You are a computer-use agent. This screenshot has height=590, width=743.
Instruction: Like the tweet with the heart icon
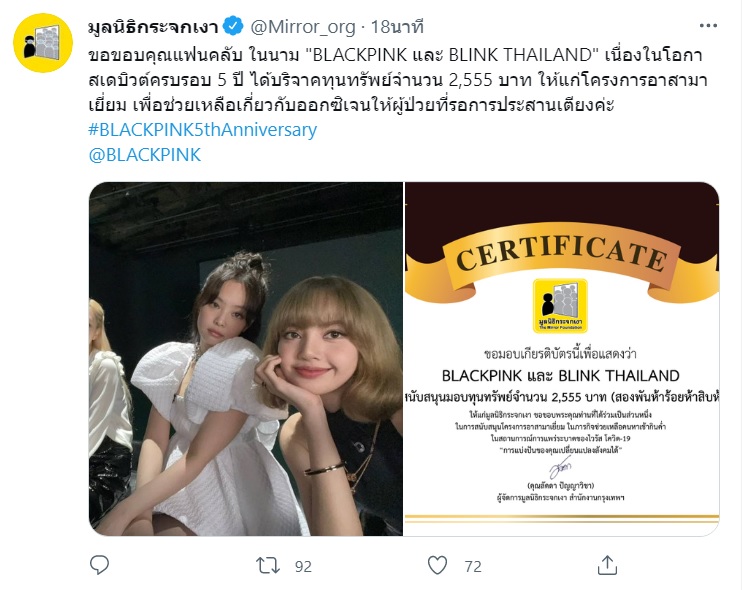point(437,565)
